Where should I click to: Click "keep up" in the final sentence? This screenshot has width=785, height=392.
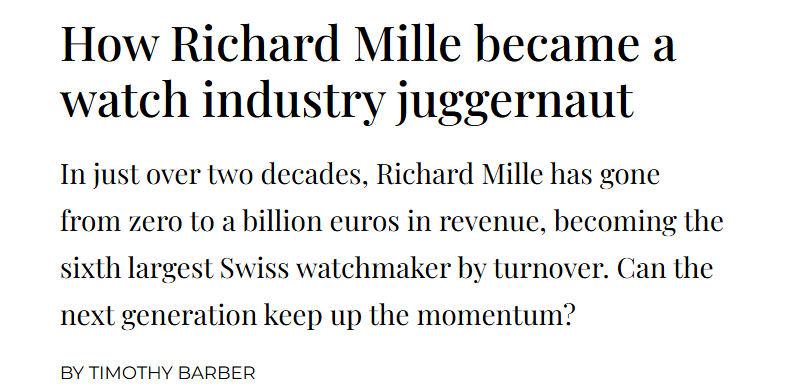tap(313, 317)
